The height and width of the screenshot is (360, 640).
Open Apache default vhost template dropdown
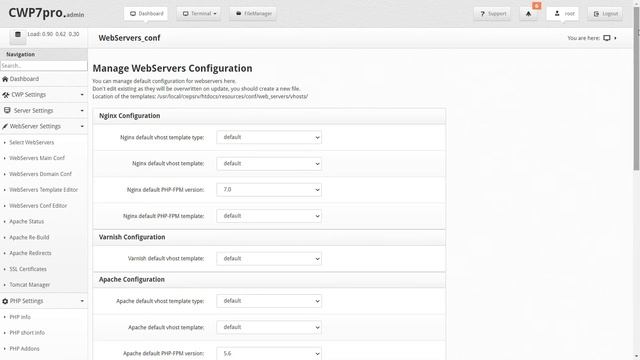coord(269,327)
